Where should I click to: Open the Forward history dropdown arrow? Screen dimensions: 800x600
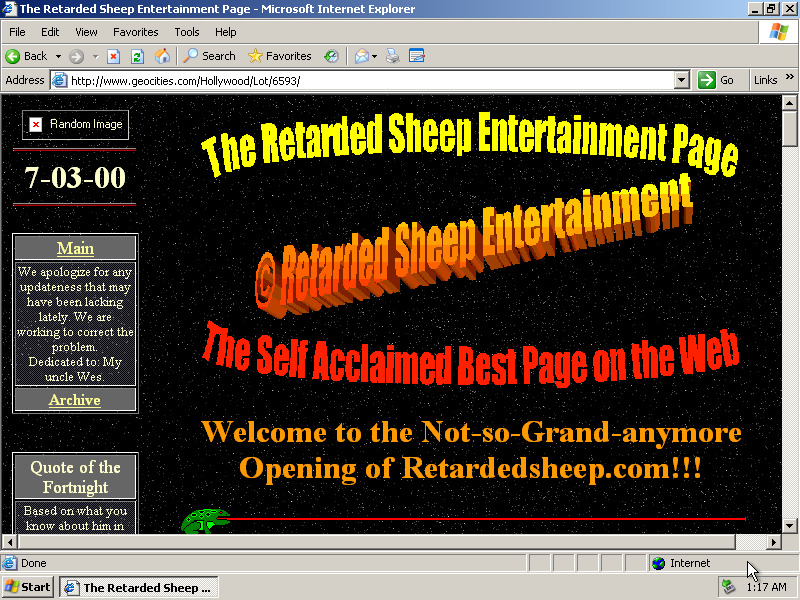click(95, 56)
